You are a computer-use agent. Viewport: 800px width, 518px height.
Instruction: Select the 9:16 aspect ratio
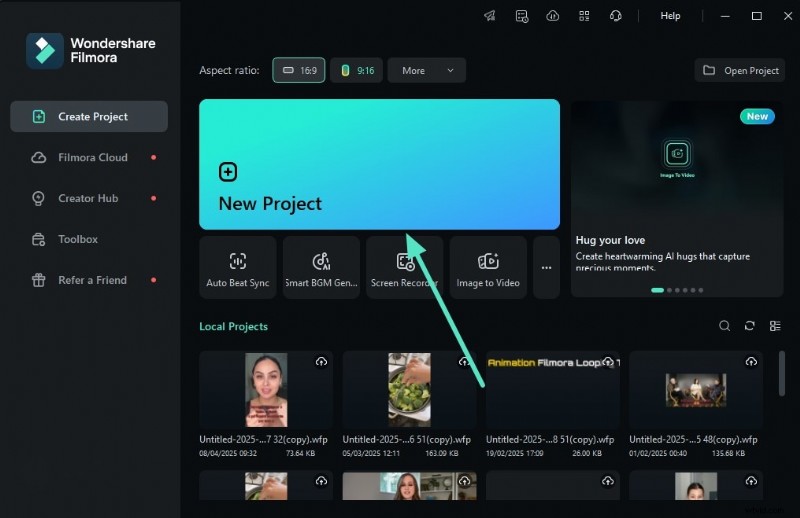(x=357, y=70)
